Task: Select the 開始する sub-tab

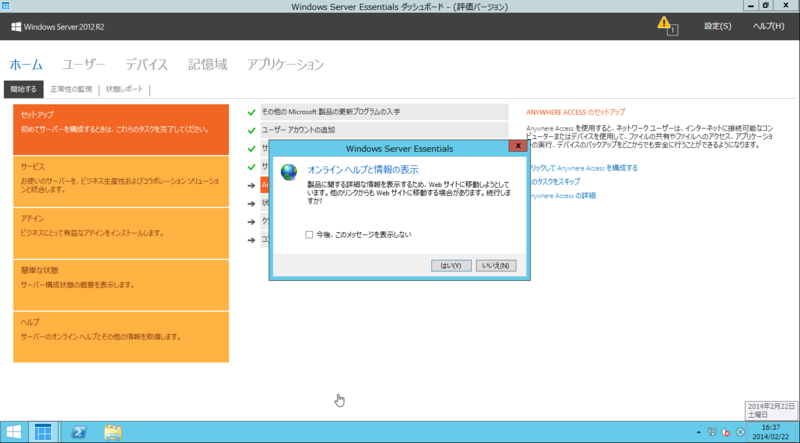Action: [23, 89]
